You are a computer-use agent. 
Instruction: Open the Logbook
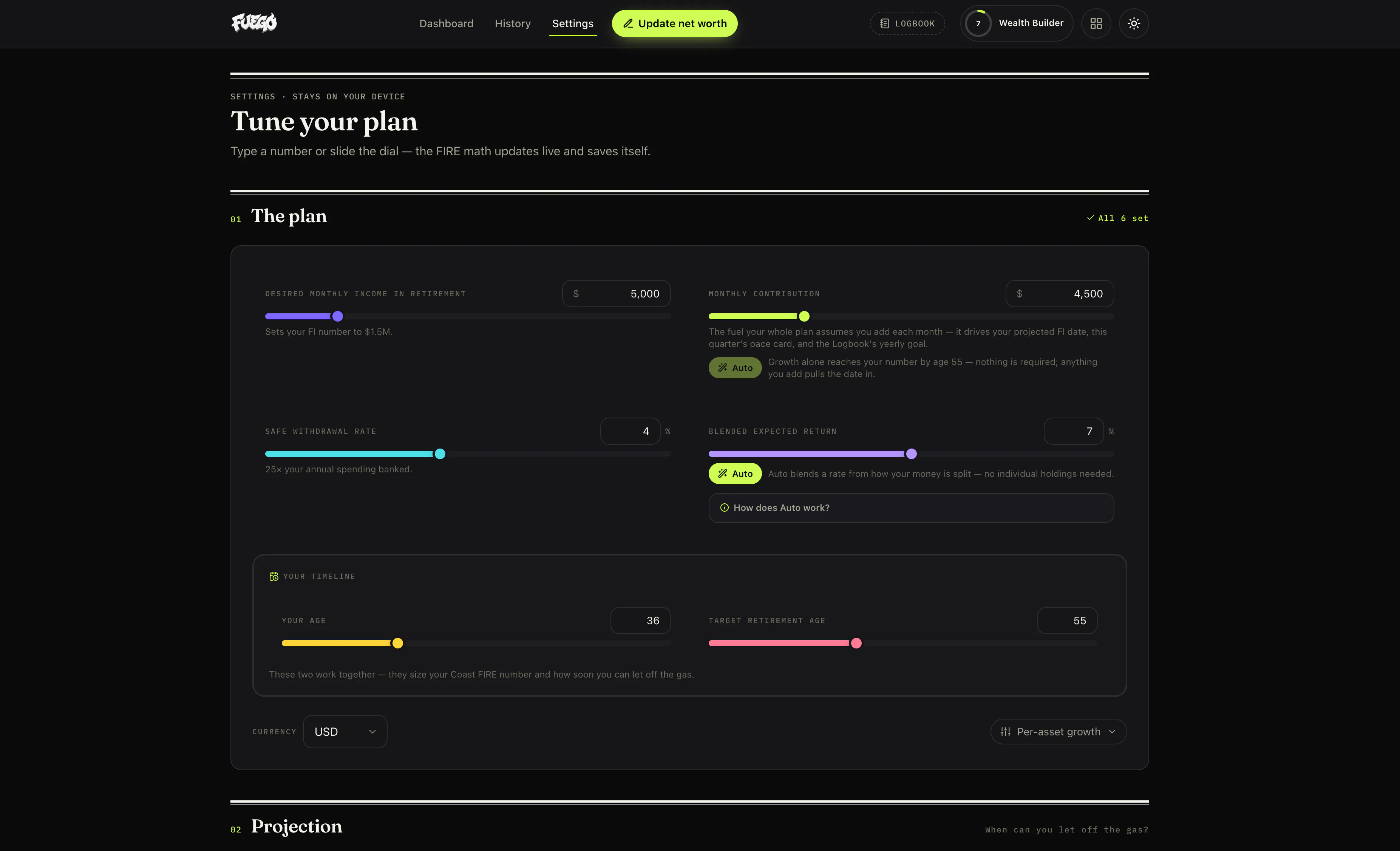907,23
